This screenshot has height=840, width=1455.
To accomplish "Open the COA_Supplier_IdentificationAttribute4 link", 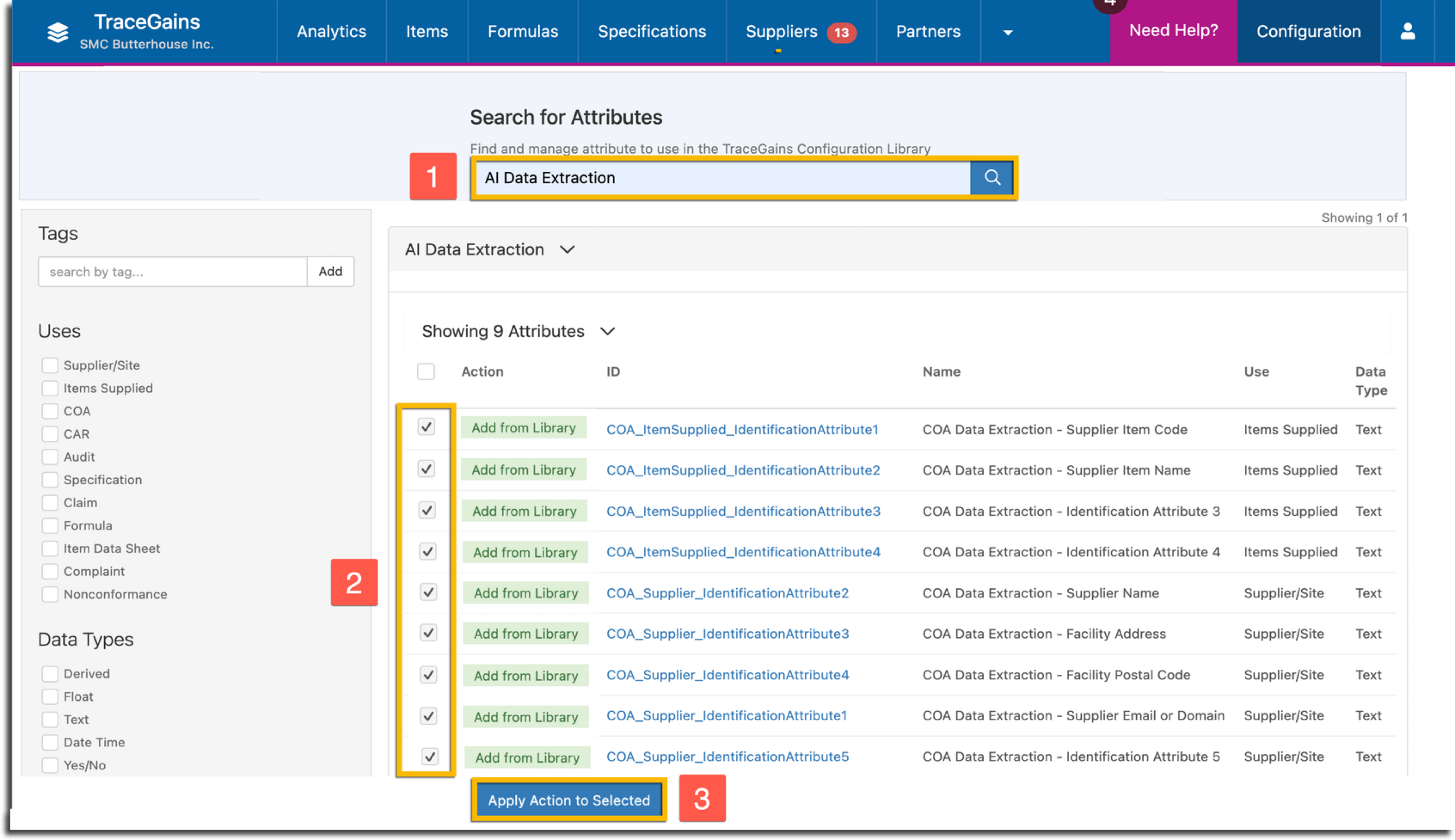I will pos(727,674).
